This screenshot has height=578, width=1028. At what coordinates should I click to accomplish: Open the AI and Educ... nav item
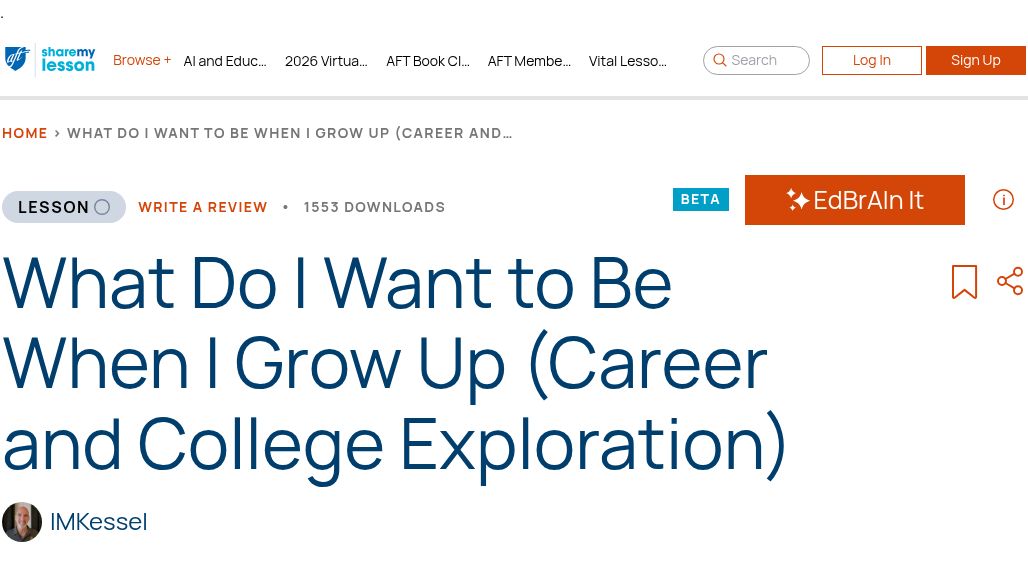pyautogui.click(x=225, y=61)
